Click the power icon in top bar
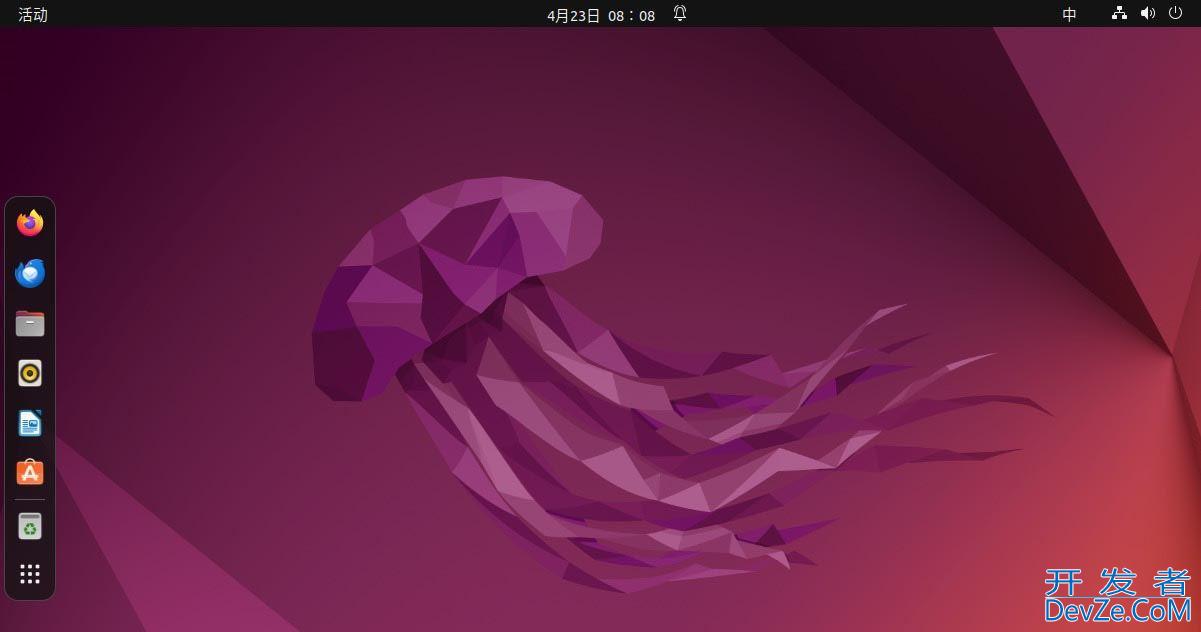Screen dimensions: 1201x632 pos(1175,13)
